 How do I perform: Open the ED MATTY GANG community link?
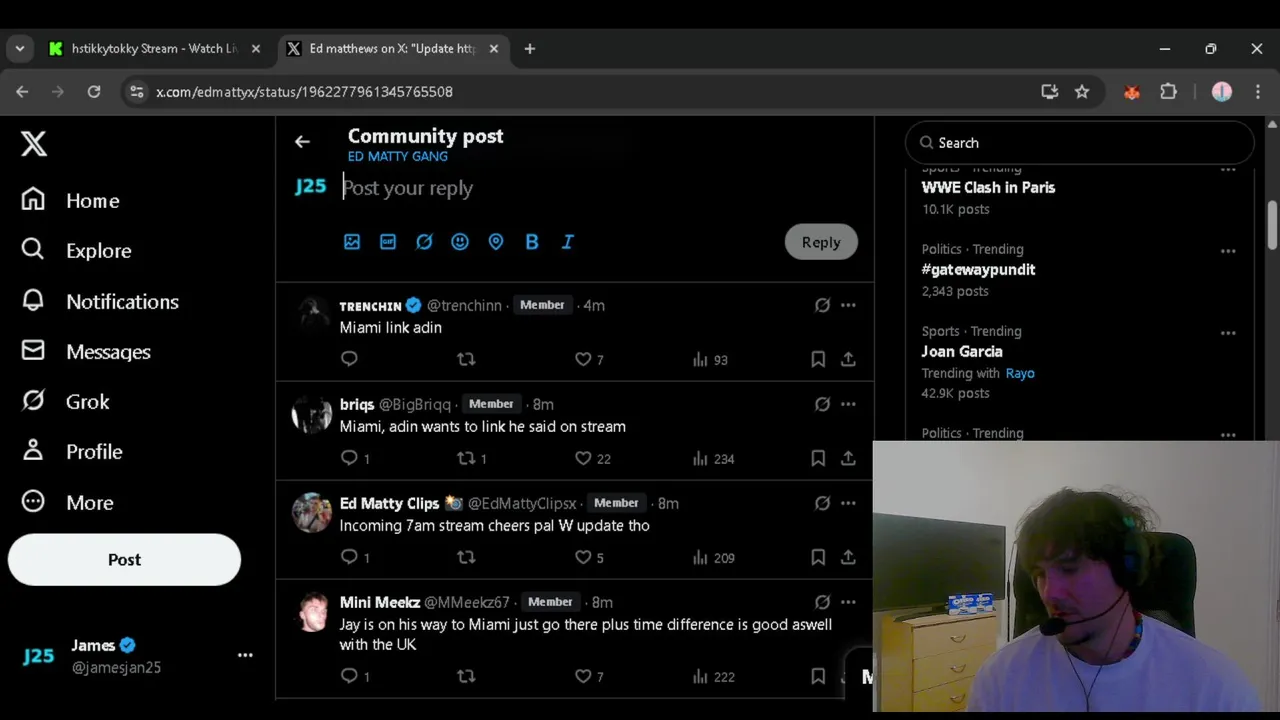397,156
